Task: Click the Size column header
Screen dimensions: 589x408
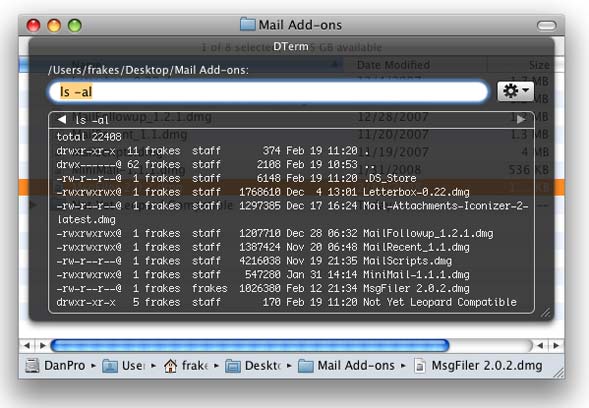Action: click(539, 65)
